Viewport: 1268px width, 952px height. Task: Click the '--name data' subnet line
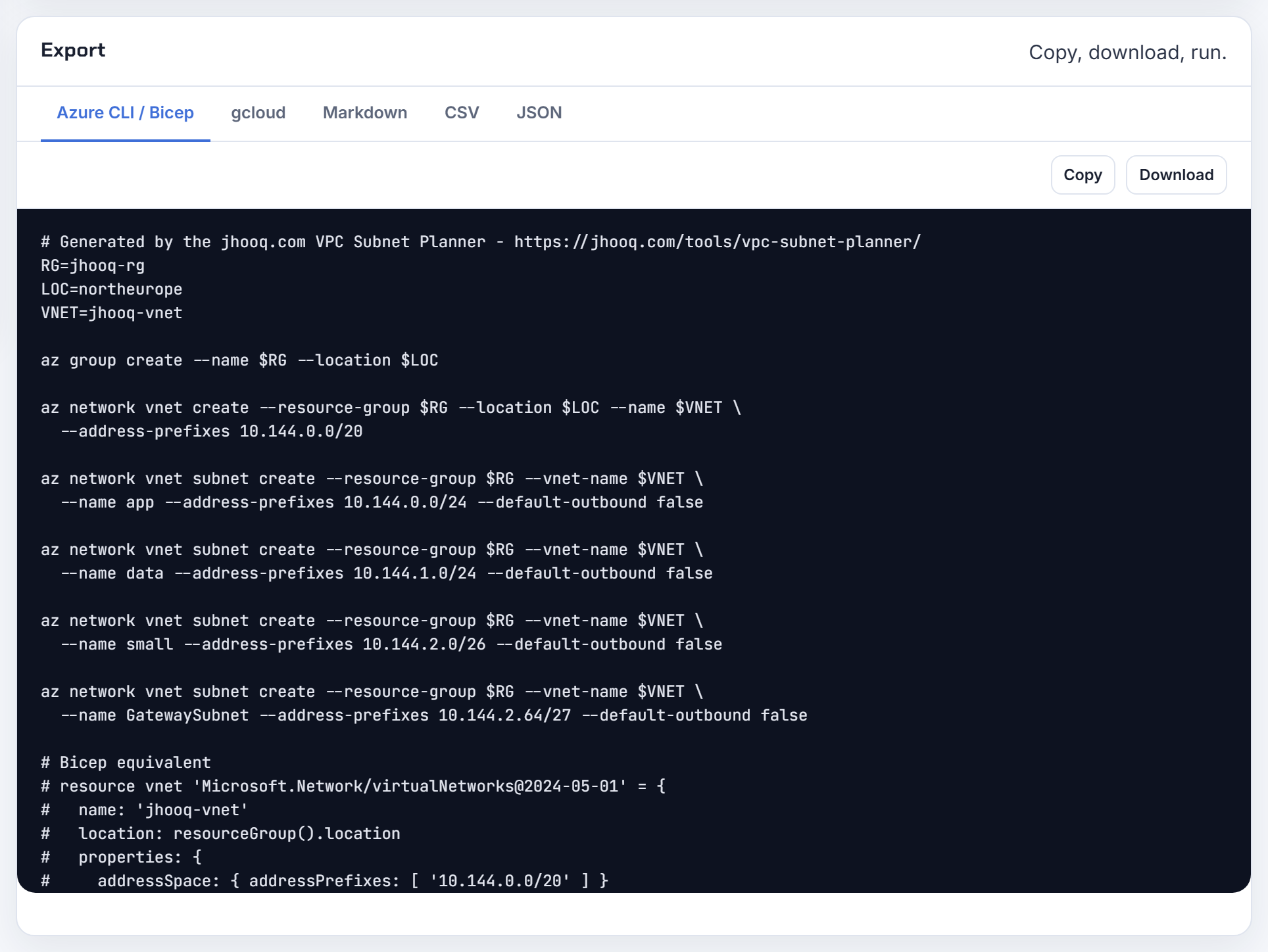[387, 573]
